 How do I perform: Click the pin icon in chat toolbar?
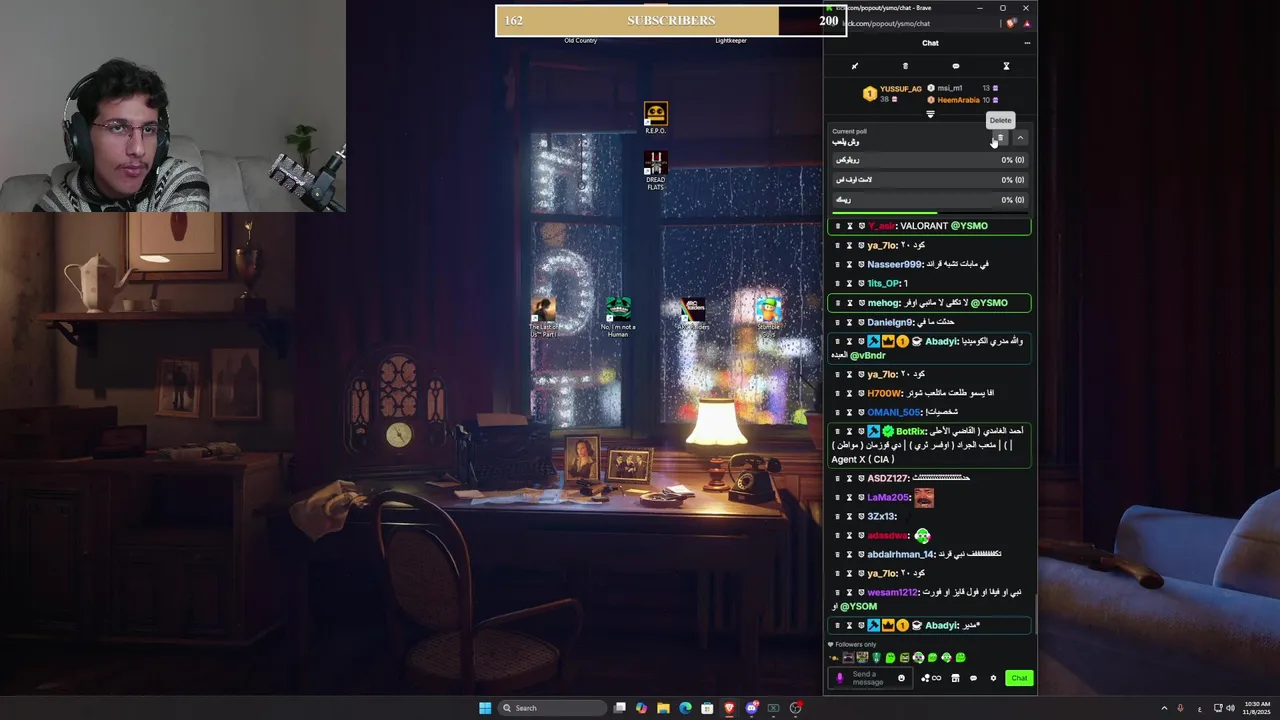tap(855, 66)
